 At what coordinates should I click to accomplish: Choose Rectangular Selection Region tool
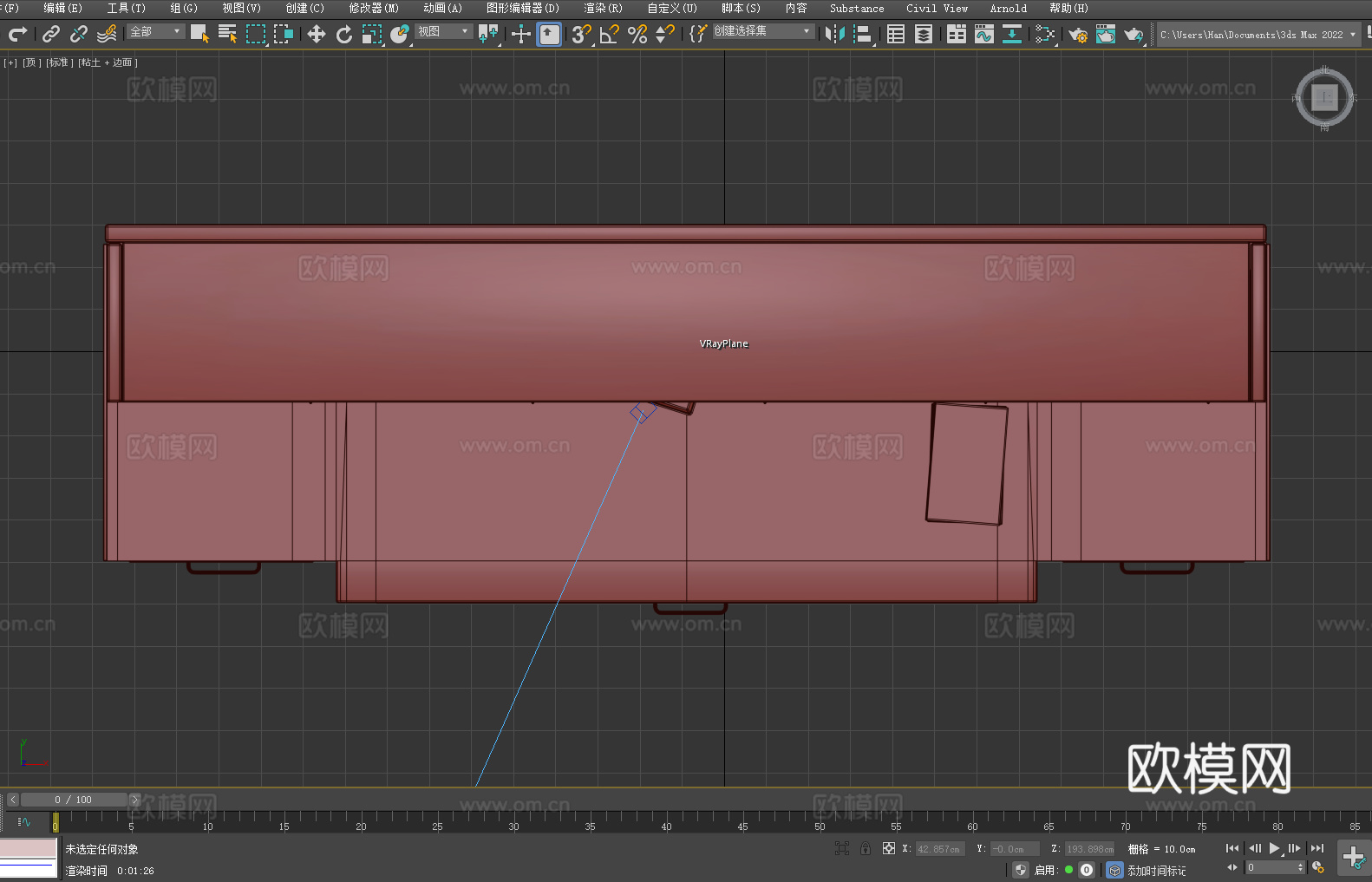[x=256, y=34]
